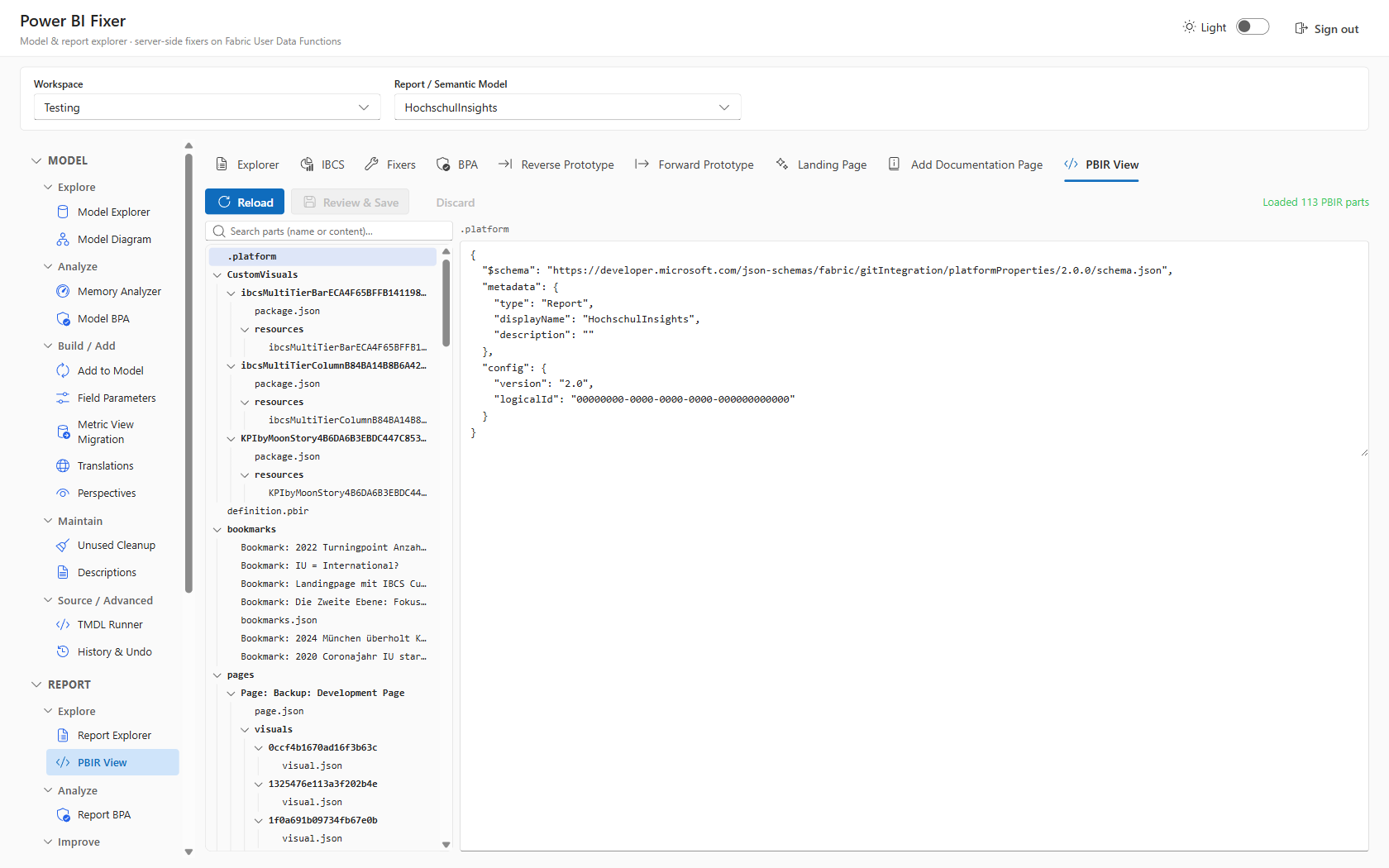The width and height of the screenshot is (1389, 868).
Task: Click the Add Documentation Page icon
Action: tap(894, 164)
